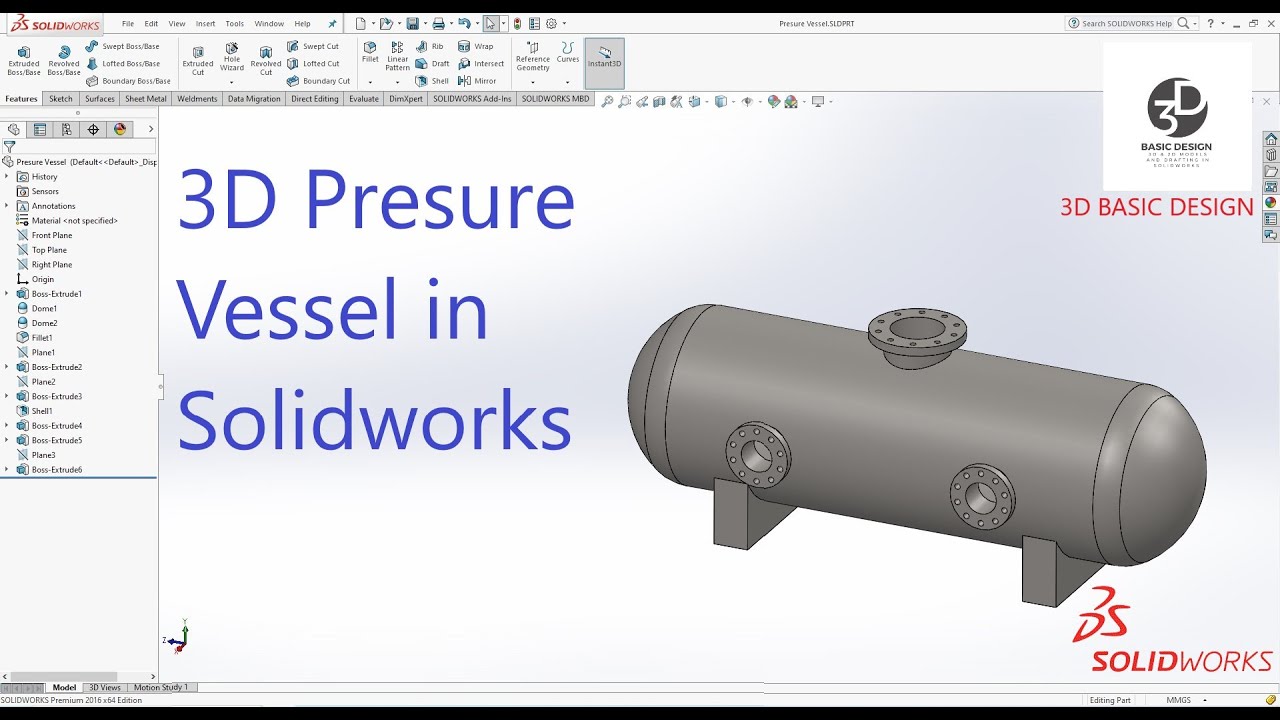Click the Search SOLIDWORKS Help field

pyautogui.click(x=1127, y=23)
